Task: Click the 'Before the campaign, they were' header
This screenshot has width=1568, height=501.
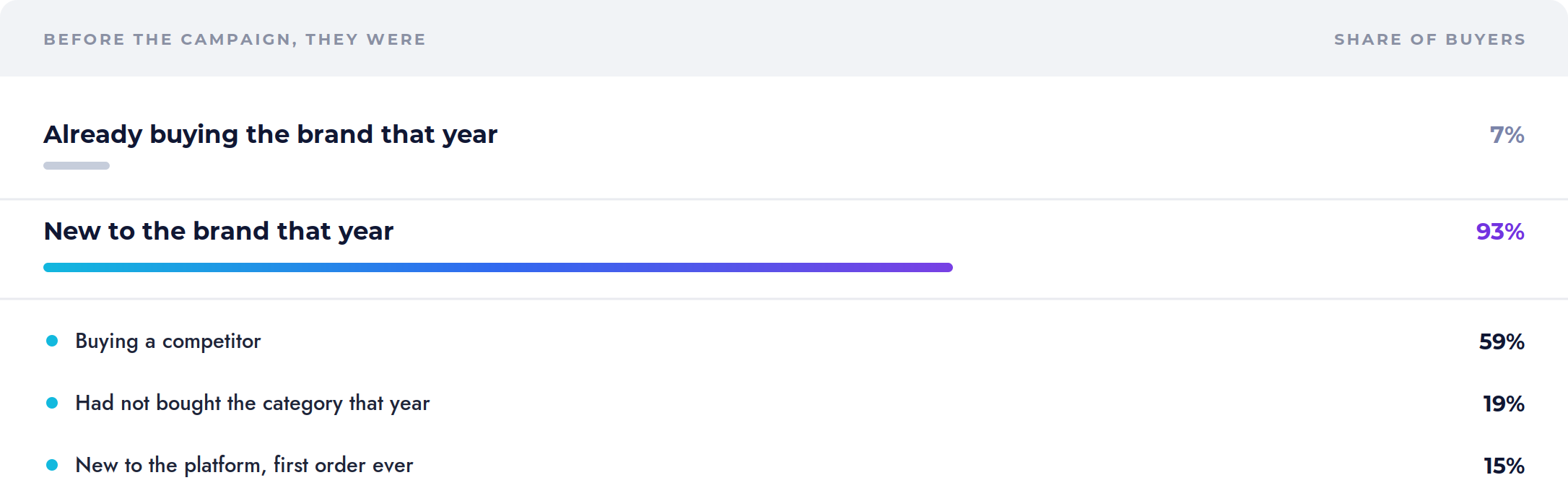Action: pos(235,40)
